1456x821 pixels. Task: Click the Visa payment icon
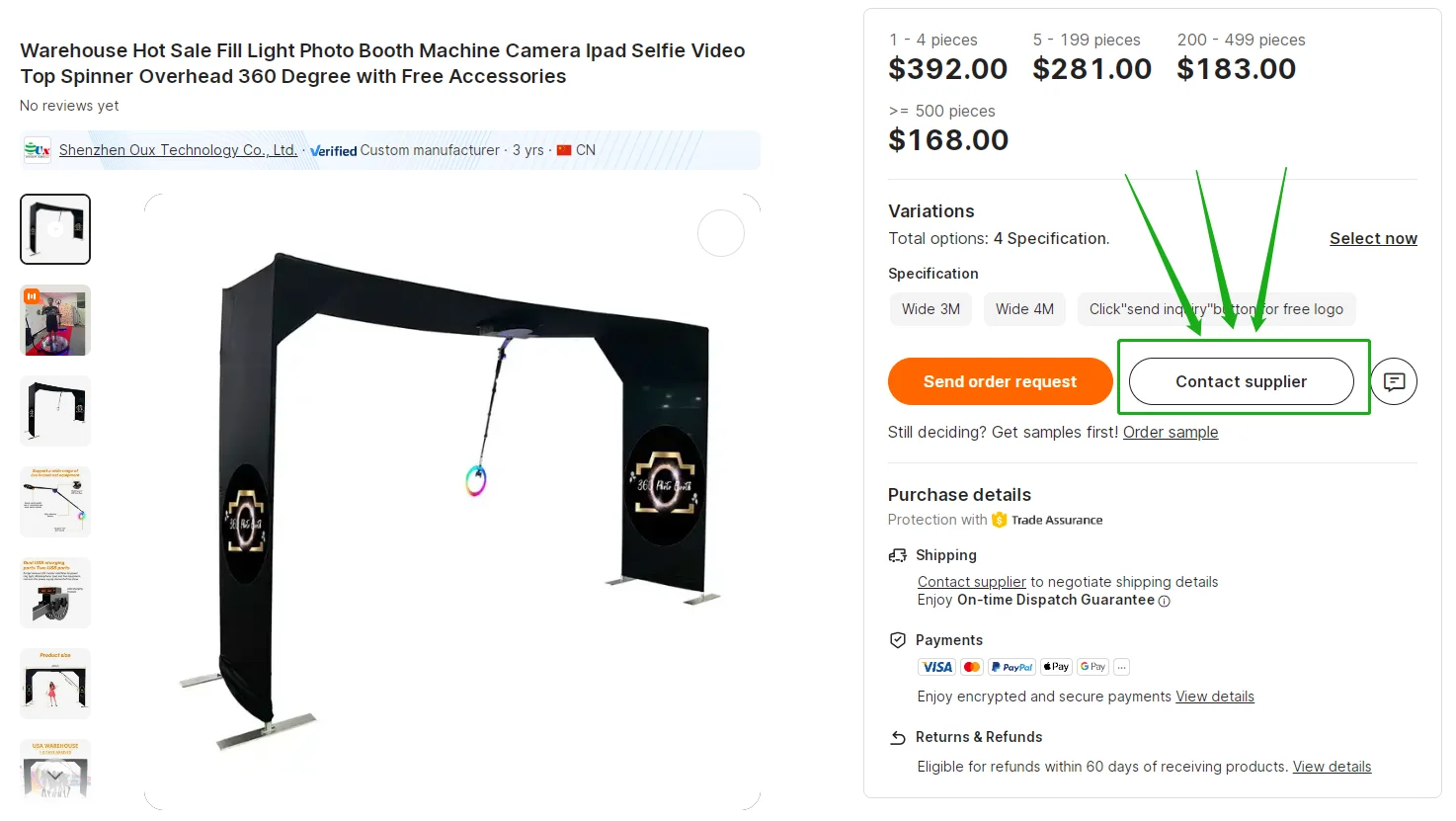click(x=935, y=666)
